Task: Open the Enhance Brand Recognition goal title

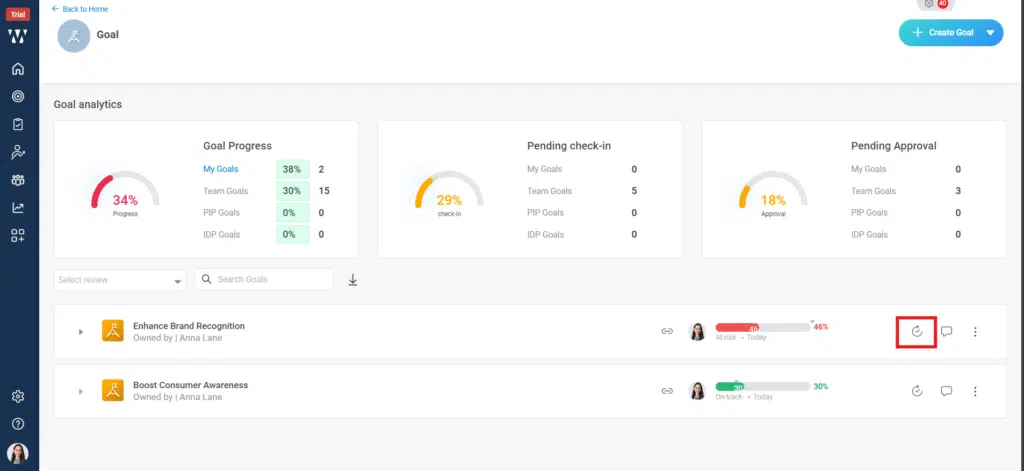Action: coord(189,326)
